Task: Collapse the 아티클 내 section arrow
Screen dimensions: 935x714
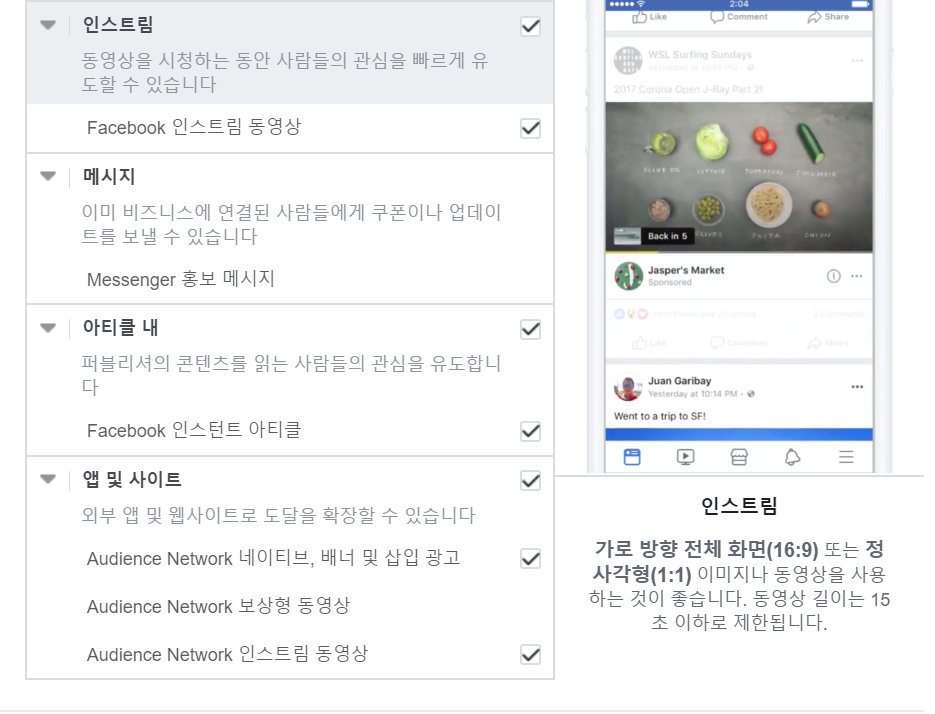Action: pos(48,327)
